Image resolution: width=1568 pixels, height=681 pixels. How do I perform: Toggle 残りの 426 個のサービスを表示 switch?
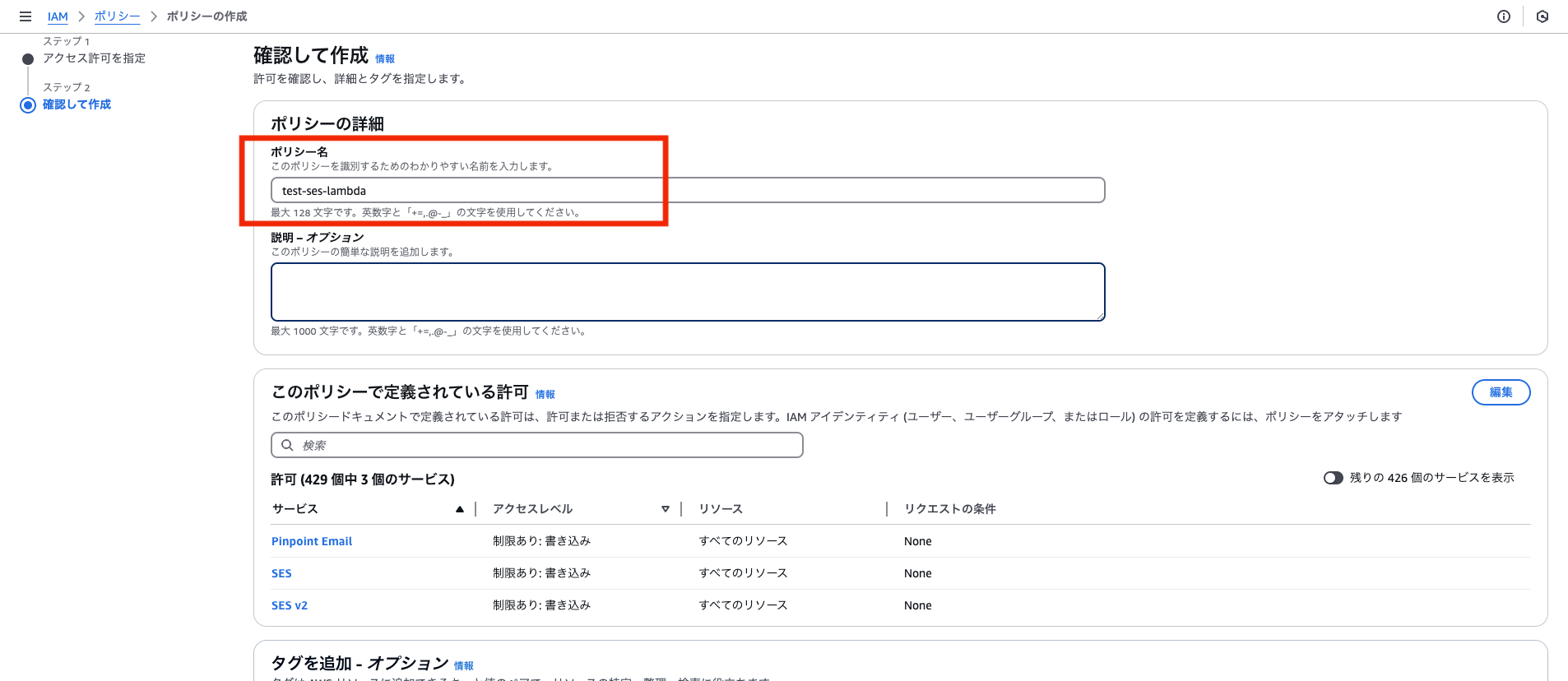click(x=1333, y=478)
